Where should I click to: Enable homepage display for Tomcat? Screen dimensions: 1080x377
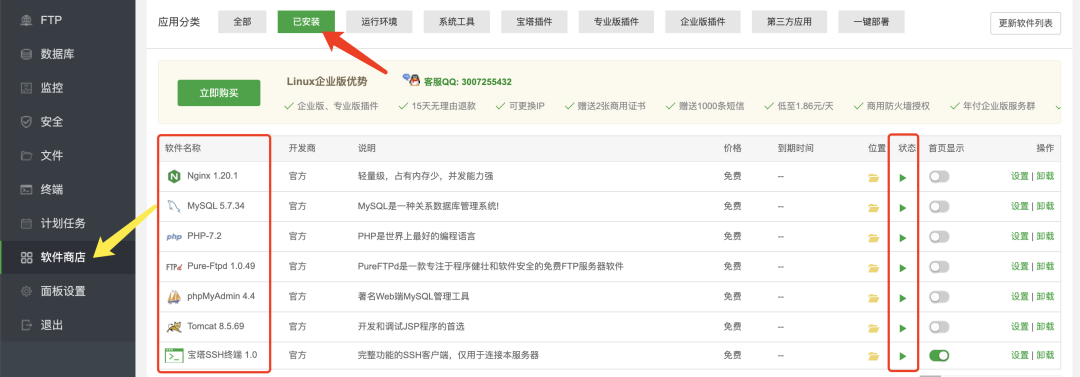[939, 326]
